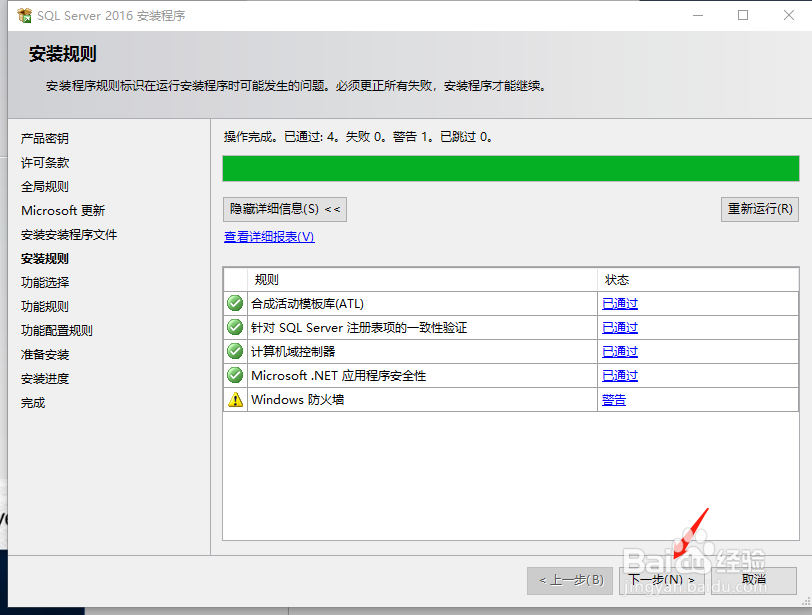
Task: Open 已通过 link for SQL Server 注册表项 row
Action: (x=620, y=328)
